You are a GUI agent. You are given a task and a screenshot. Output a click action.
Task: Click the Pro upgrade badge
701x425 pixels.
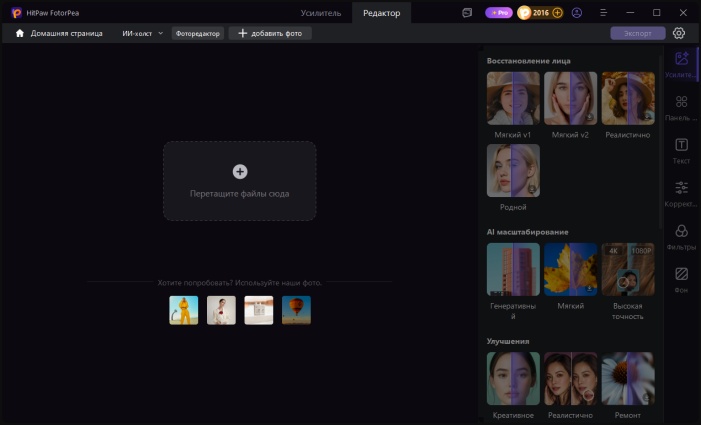click(x=498, y=13)
